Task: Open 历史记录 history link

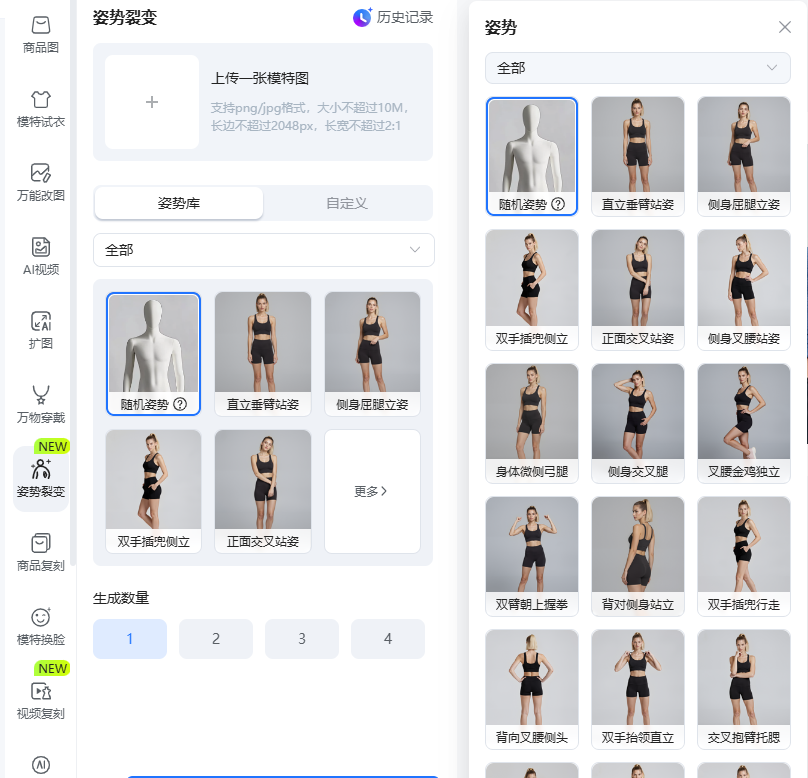Action: click(x=394, y=17)
